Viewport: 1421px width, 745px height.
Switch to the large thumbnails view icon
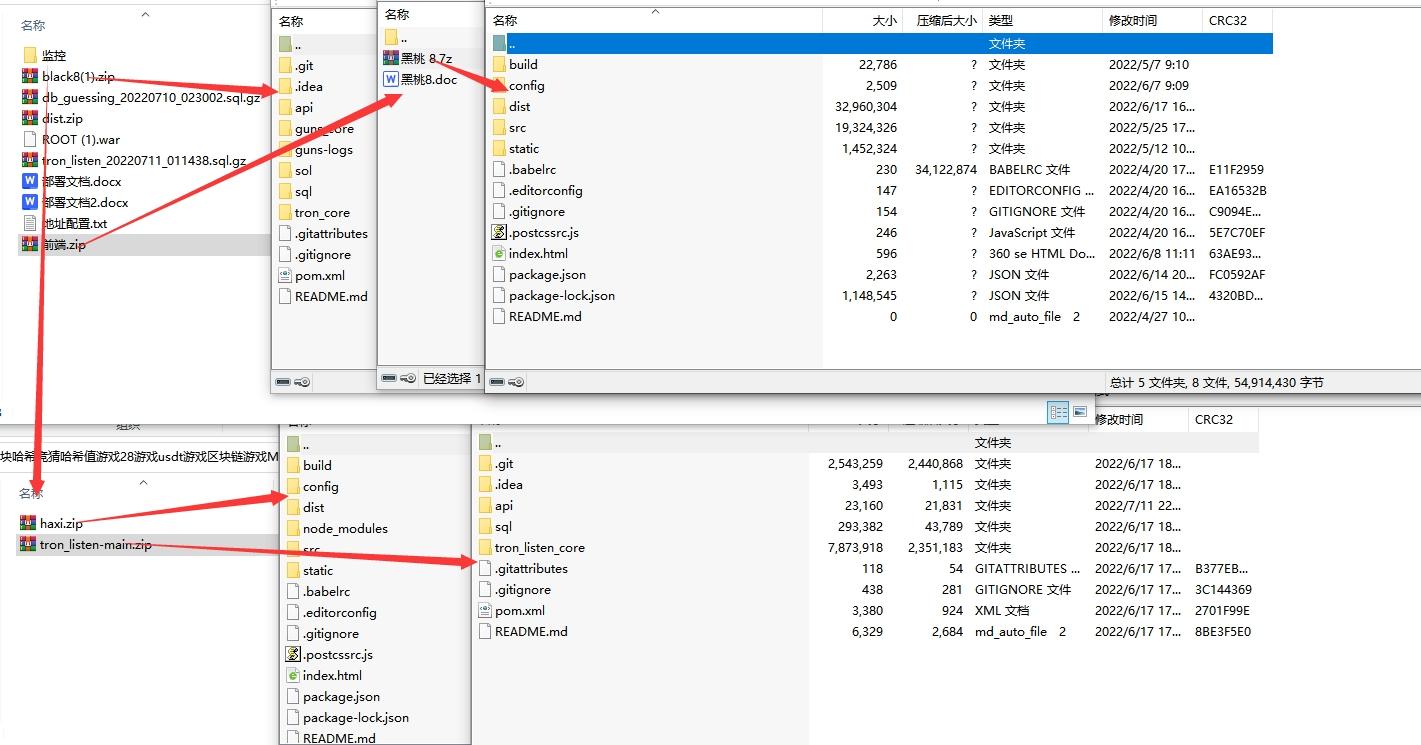(1079, 412)
